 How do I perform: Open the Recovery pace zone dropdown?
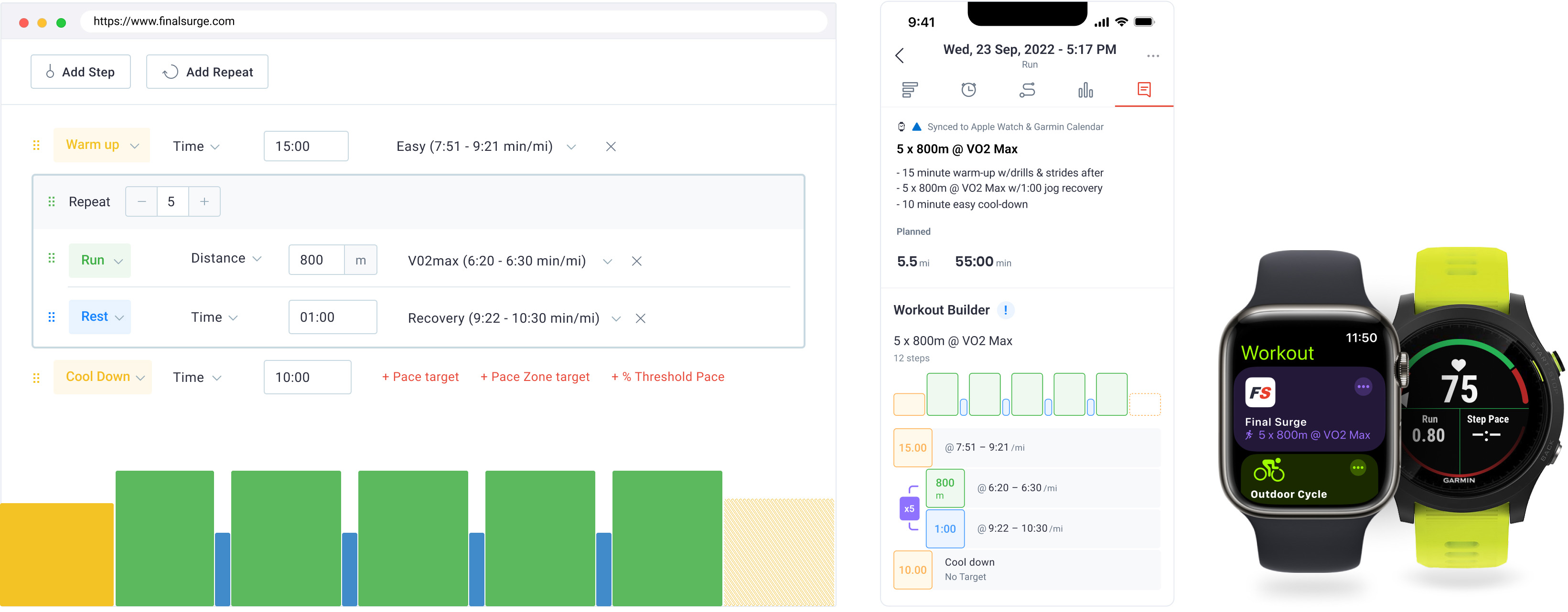point(616,319)
